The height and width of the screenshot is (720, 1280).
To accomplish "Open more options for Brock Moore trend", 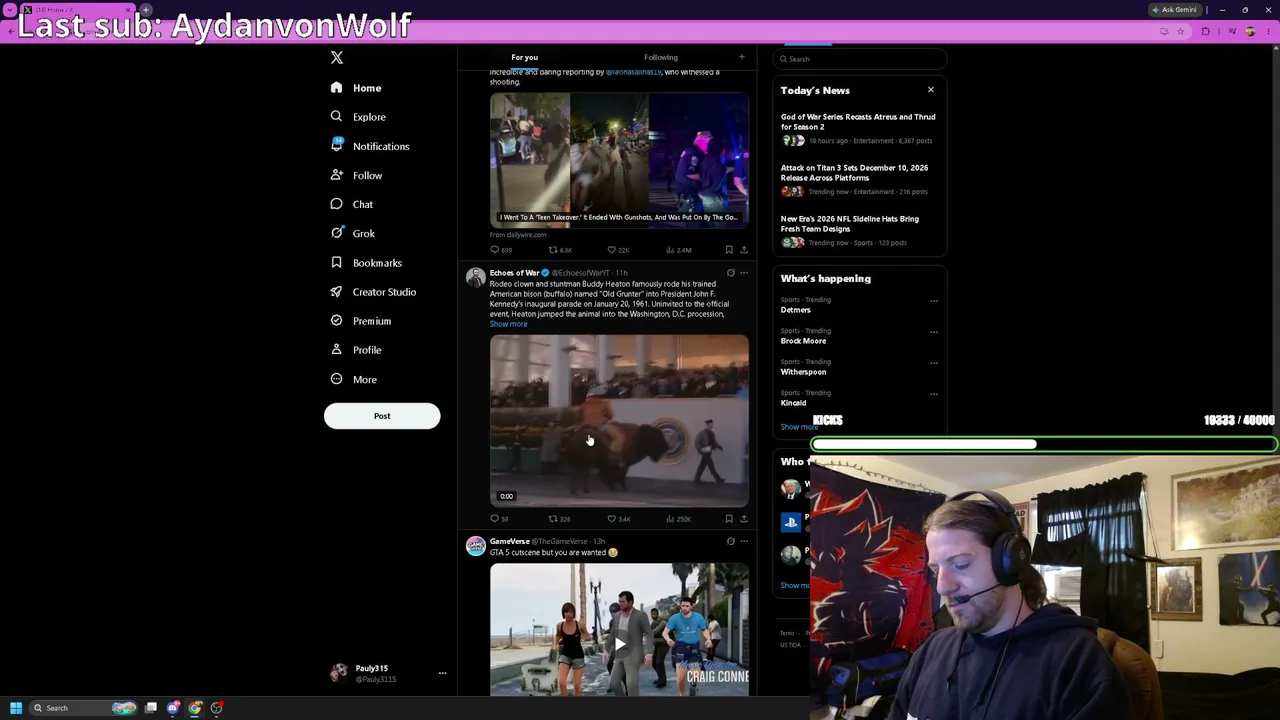I will pyautogui.click(x=934, y=332).
